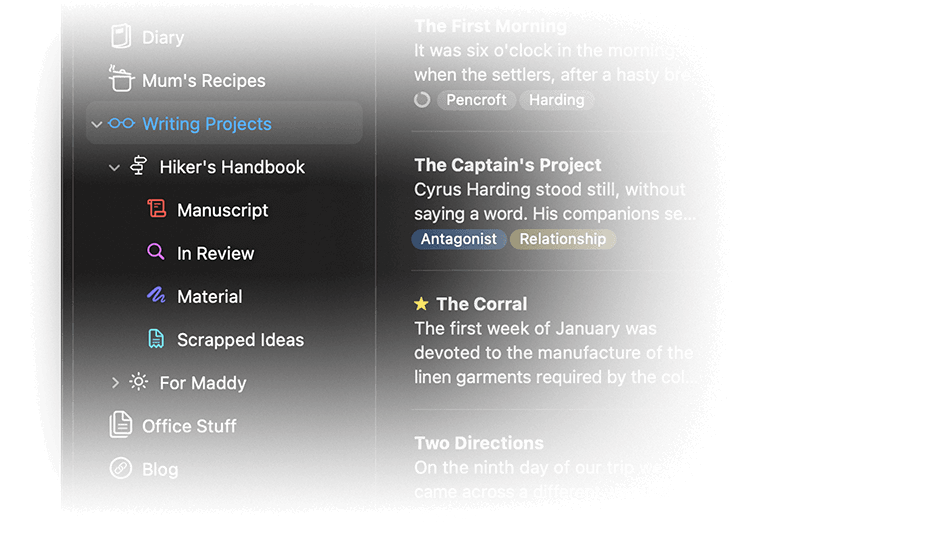Image resolution: width=925 pixels, height=544 pixels.
Task: Collapse the Hiker's Handbook folder
Action: [x=114, y=168]
